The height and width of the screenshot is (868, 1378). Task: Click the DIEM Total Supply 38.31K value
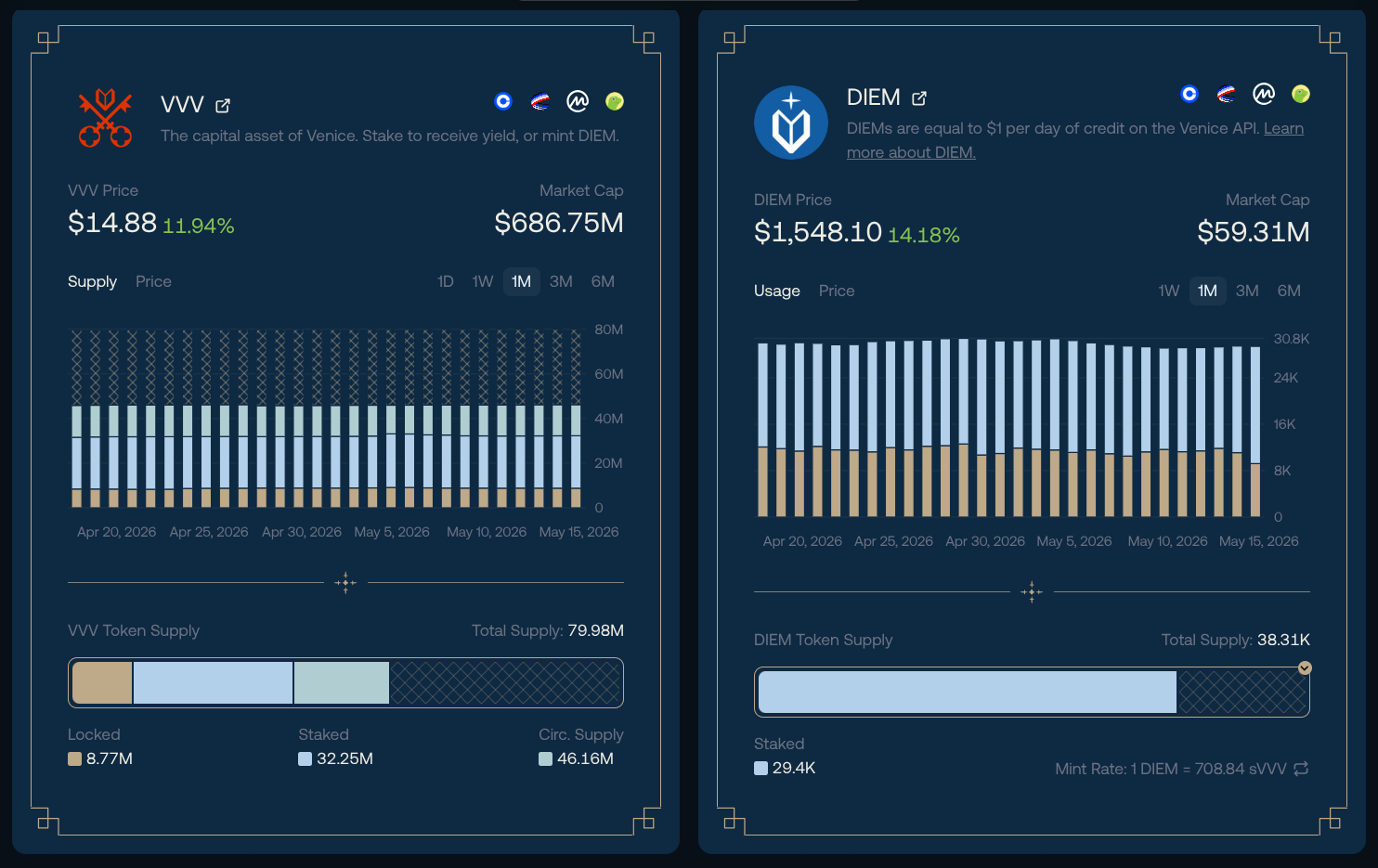1283,640
